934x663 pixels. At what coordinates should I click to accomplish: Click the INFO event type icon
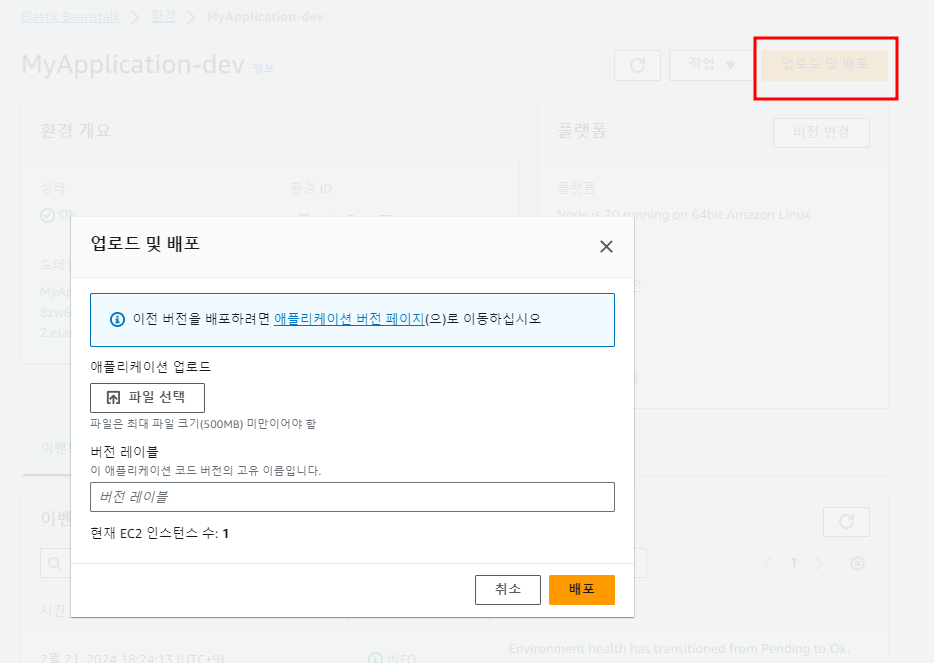[x=375, y=658]
